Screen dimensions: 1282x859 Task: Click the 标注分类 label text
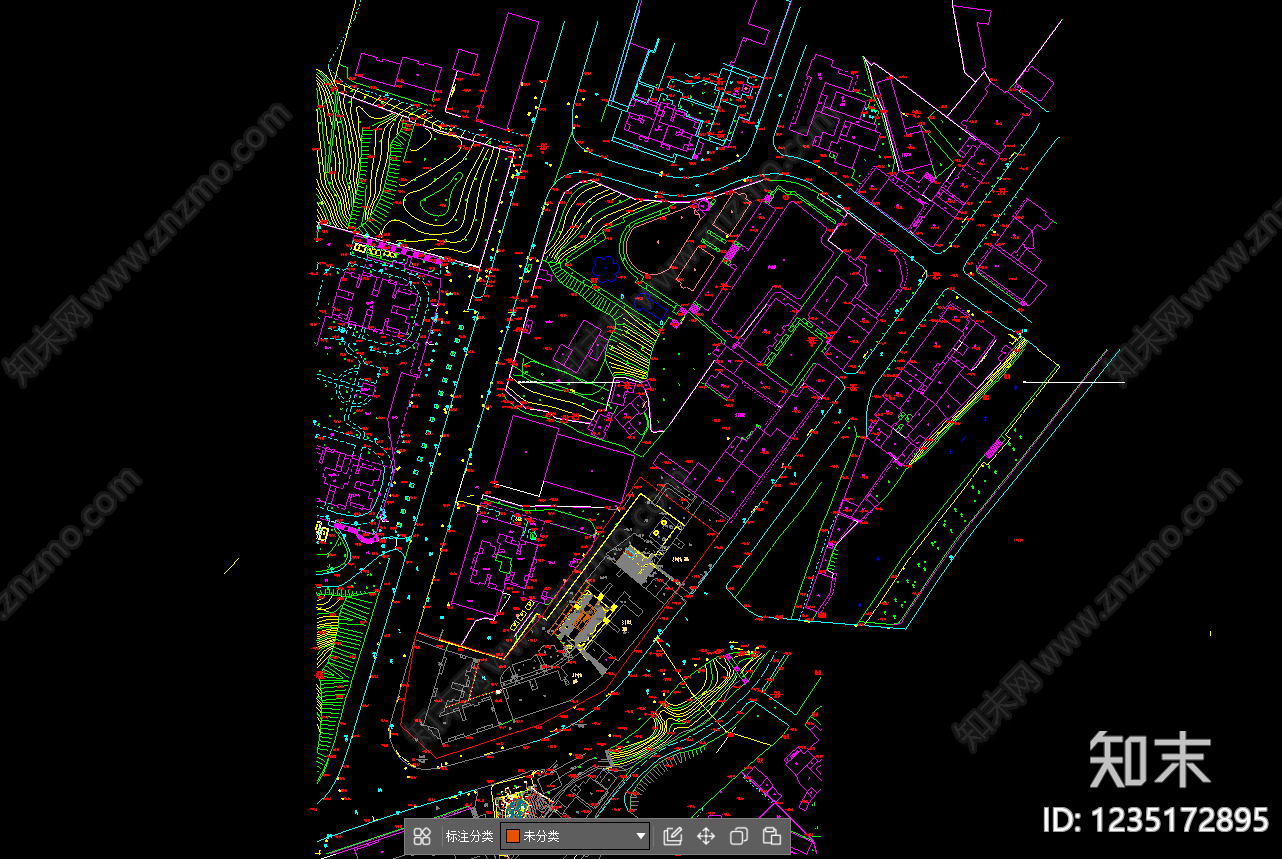coord(469,836)
